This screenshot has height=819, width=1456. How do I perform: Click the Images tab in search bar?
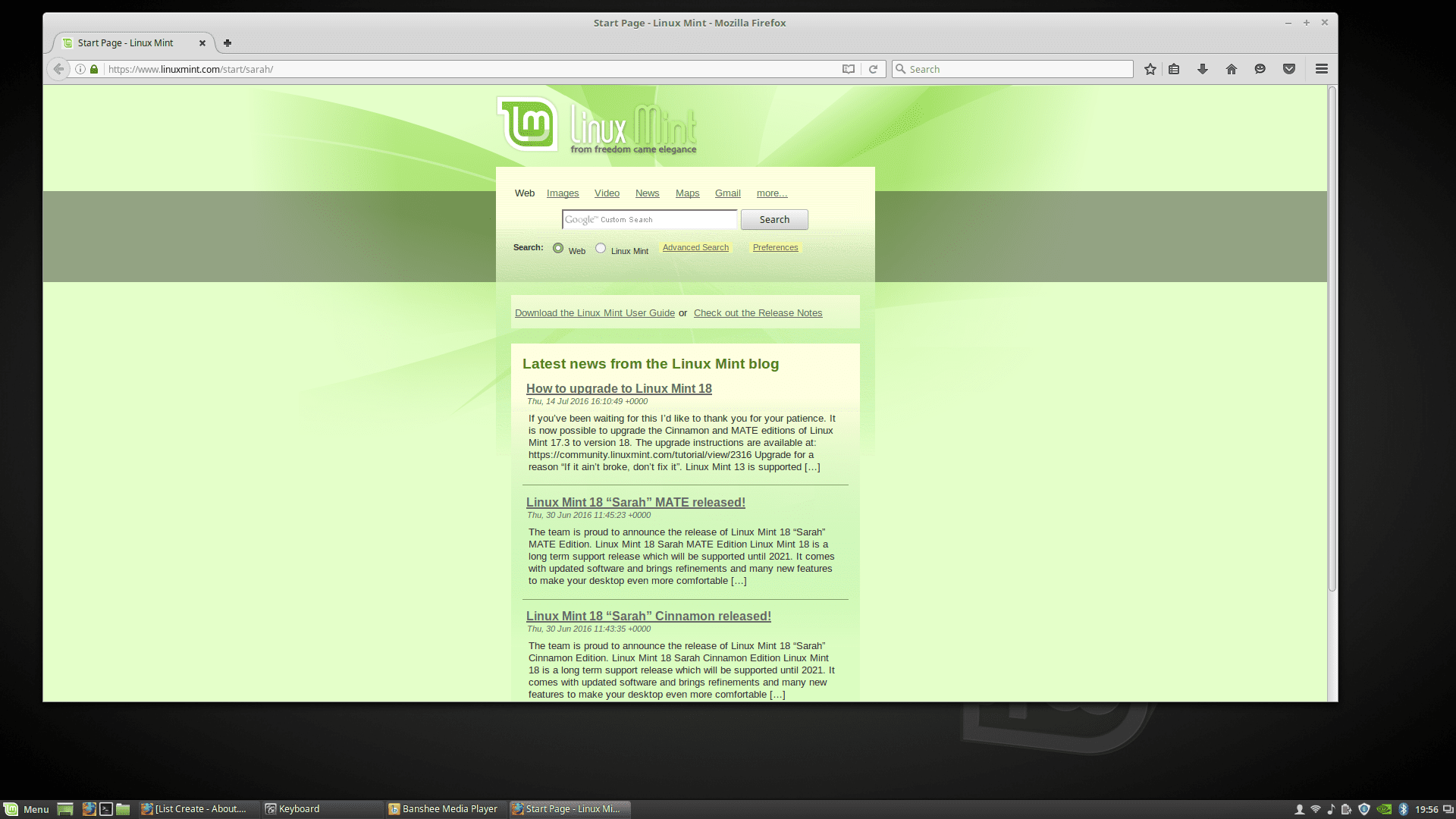[562, 192]
